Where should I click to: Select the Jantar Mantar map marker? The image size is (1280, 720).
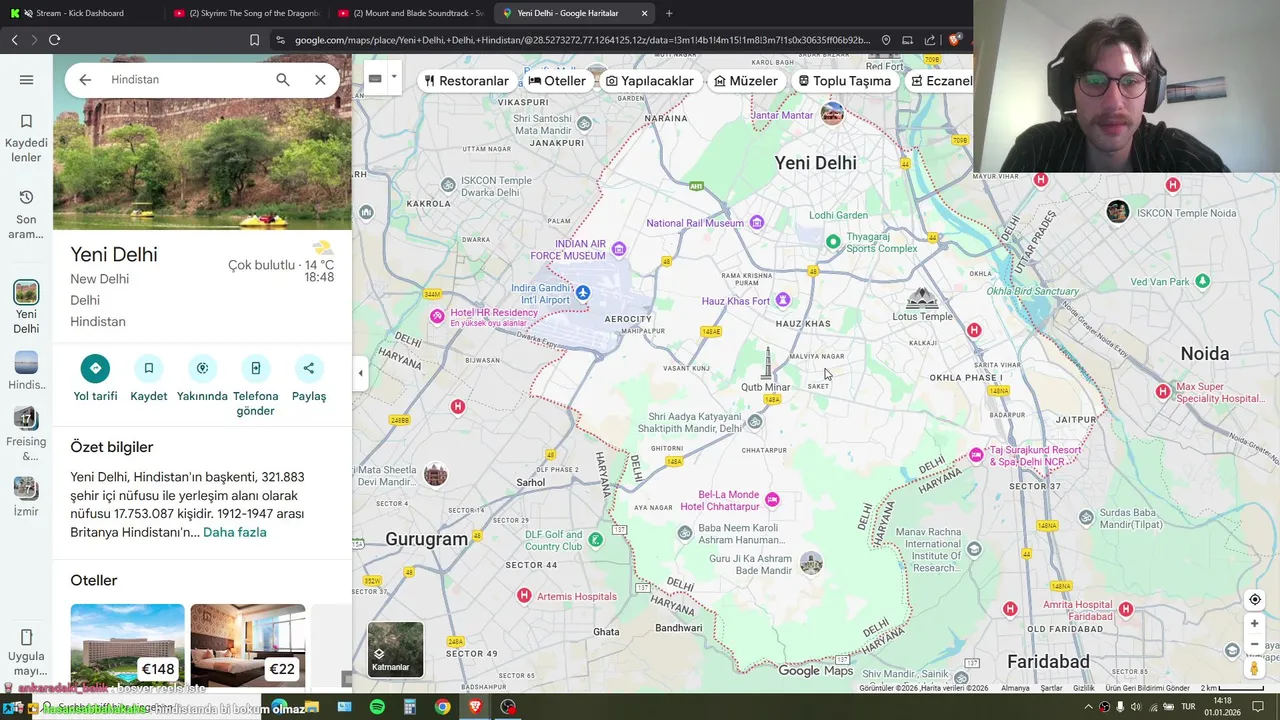tap(832, 114)
